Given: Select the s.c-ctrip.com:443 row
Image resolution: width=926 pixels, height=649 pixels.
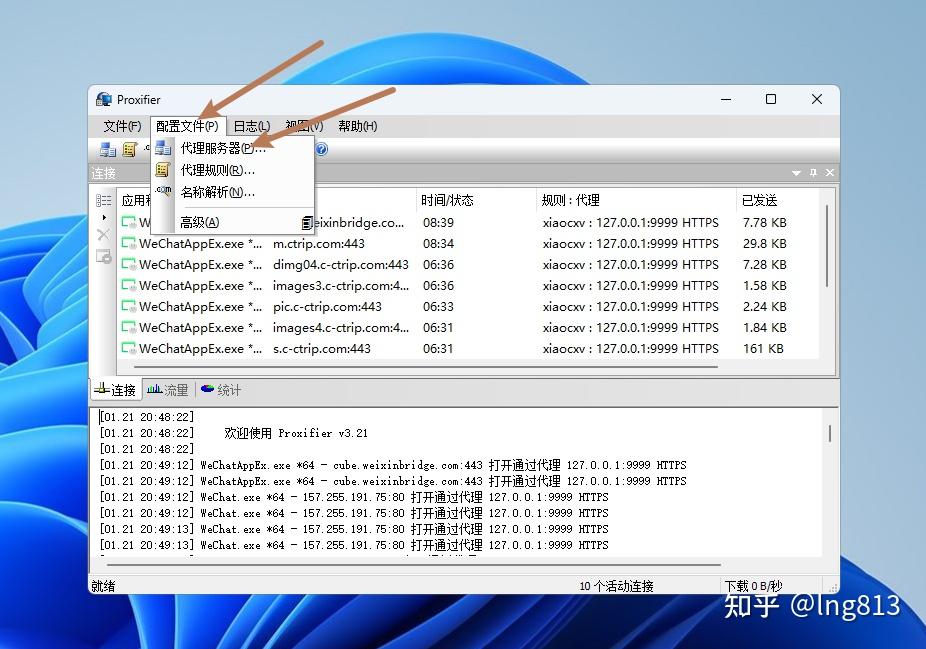Looking at the screenshot, I should pyautogui.click(x=468, y=348).
